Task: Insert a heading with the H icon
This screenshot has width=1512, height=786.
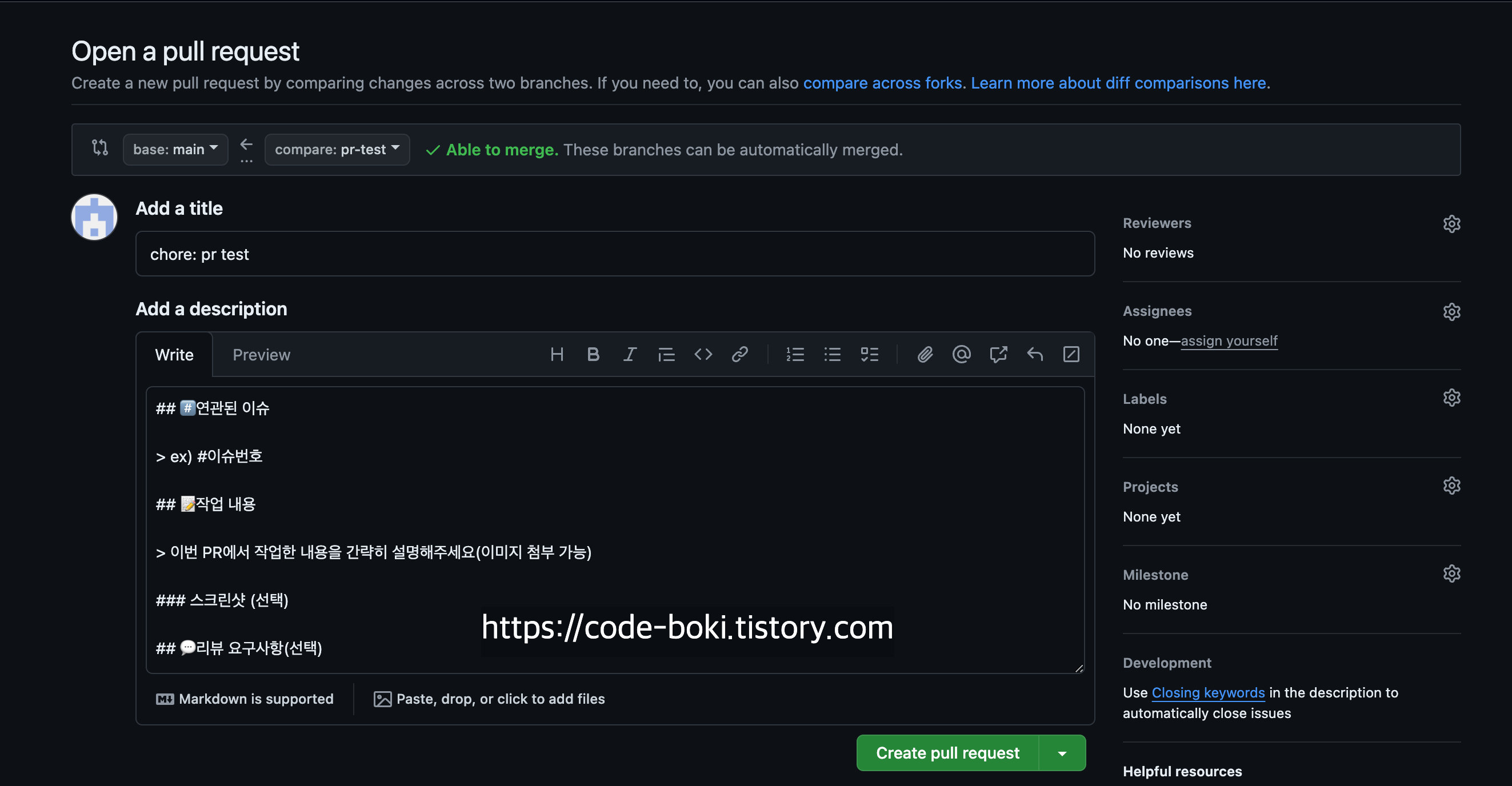Action: pyautogui.click(x=557, y=354)
